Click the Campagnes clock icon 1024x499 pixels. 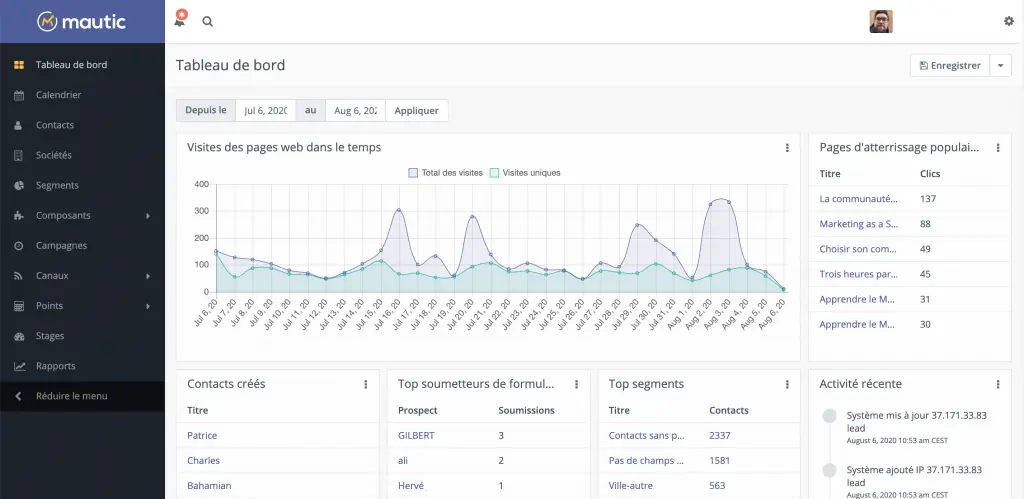[18, 246]
